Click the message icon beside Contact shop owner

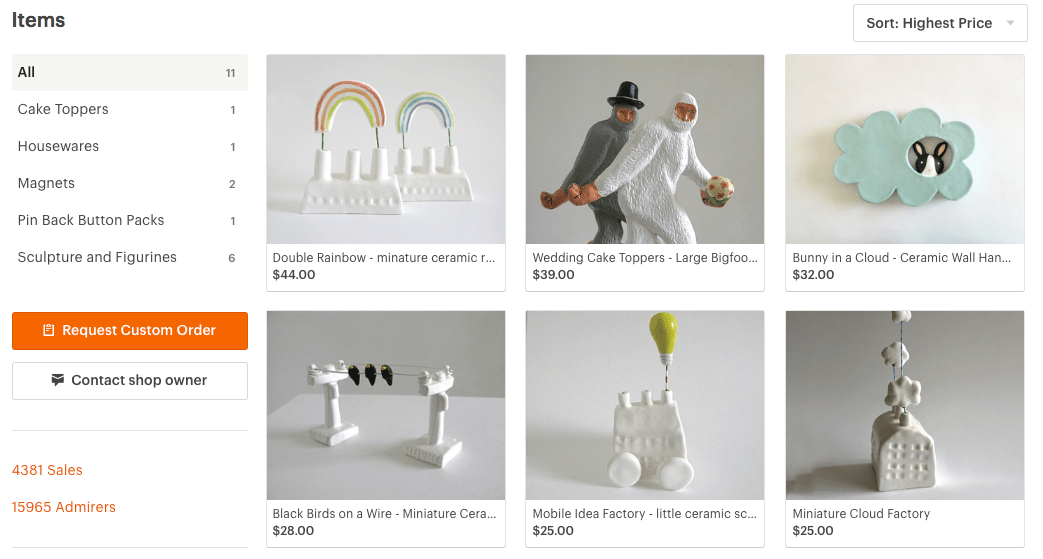pos(58,380)
